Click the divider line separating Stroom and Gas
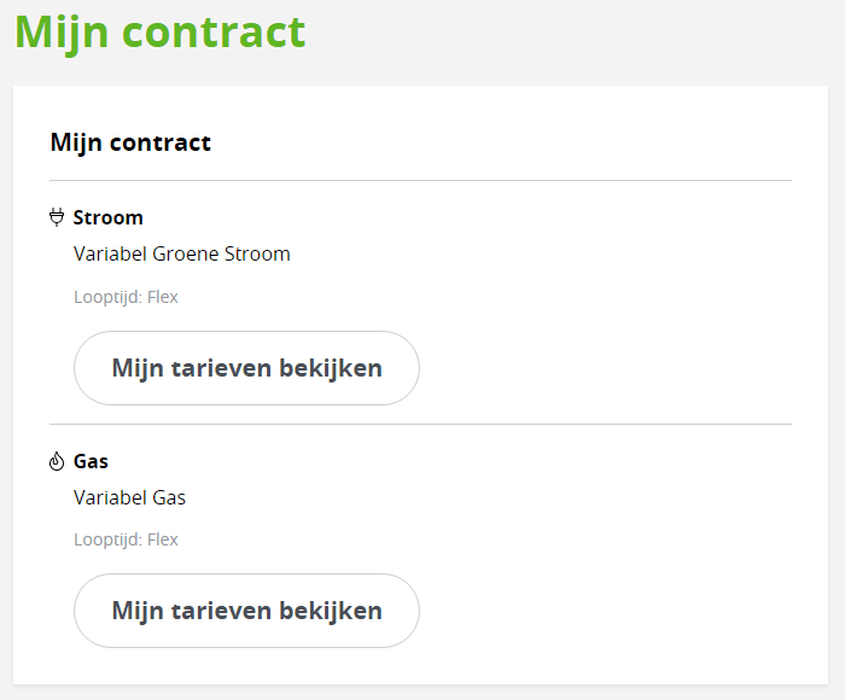845x700 pixels. [x=420, y=424]
